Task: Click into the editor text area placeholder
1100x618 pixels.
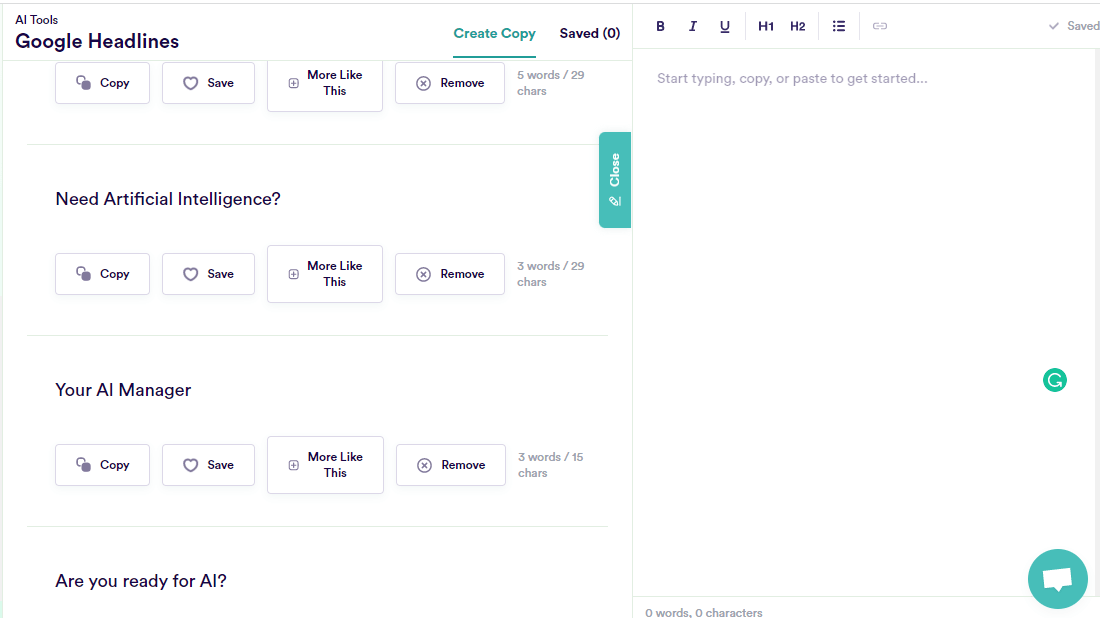Action: click(x=792, y=79)
